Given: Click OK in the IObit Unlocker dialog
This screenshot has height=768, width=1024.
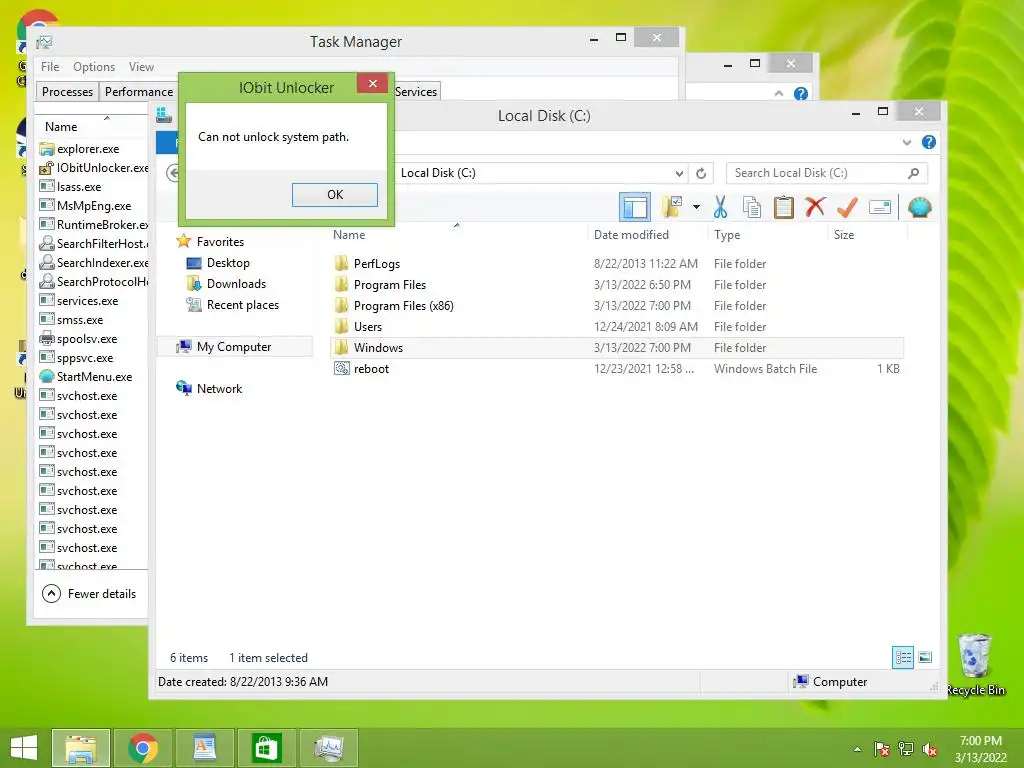Looking at the screenshot, I should click(334, 195).
